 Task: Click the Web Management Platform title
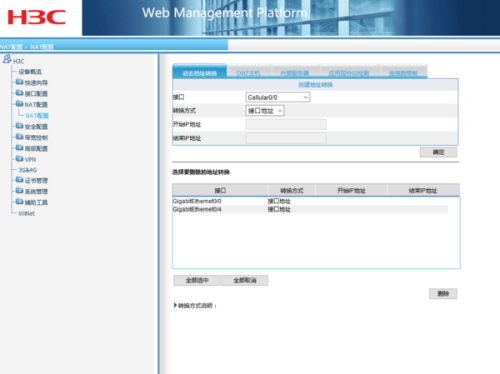(224, 13)
